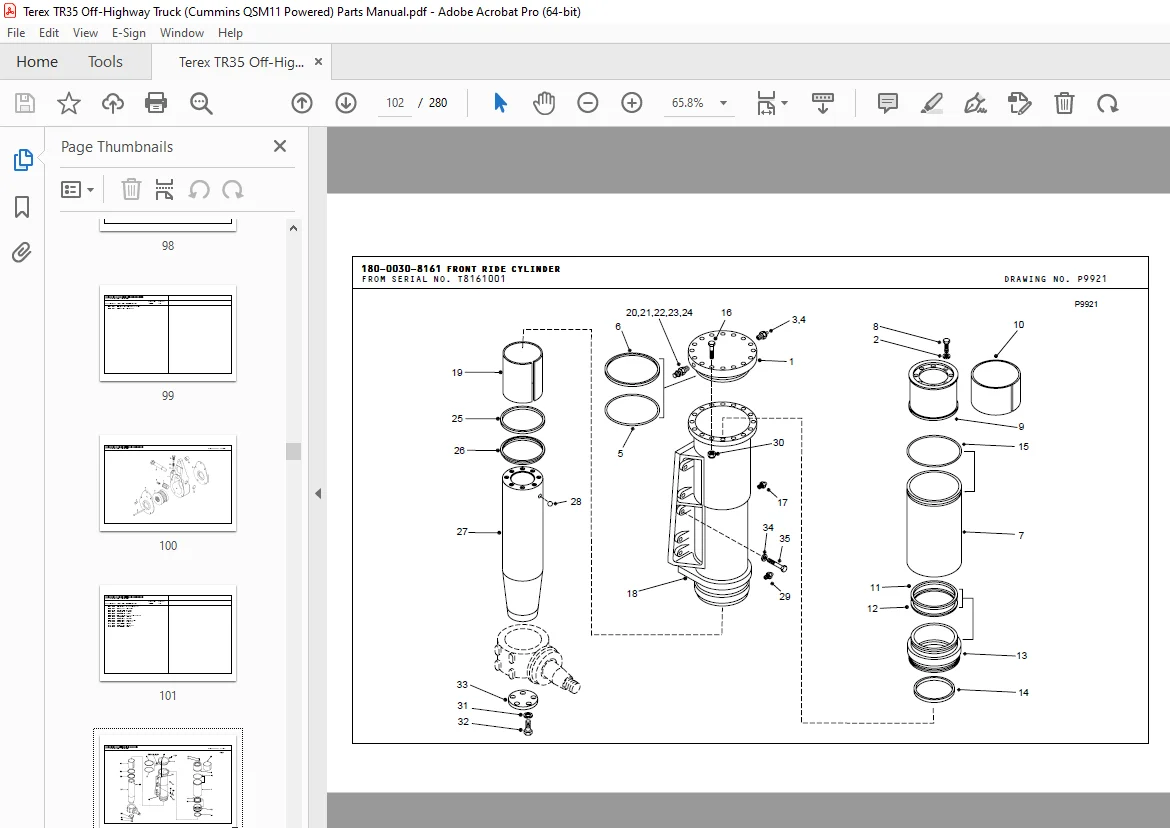Activate the Hand pan tool

click(x=544, y=103)
